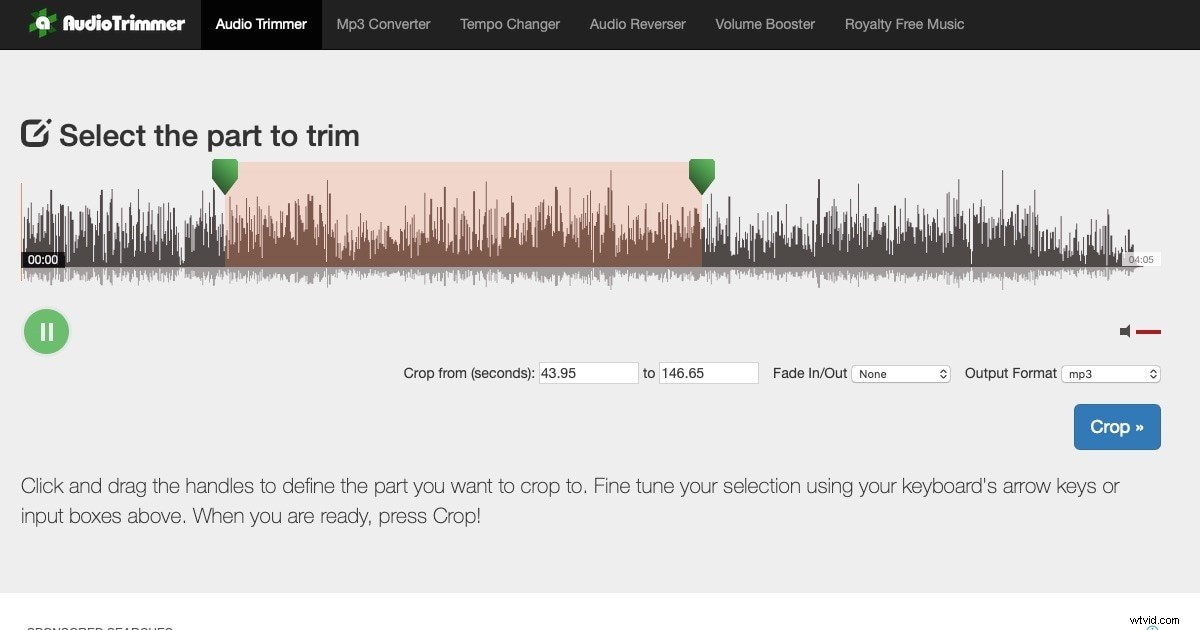Click the pencil edit icon beside the heading

34,132
